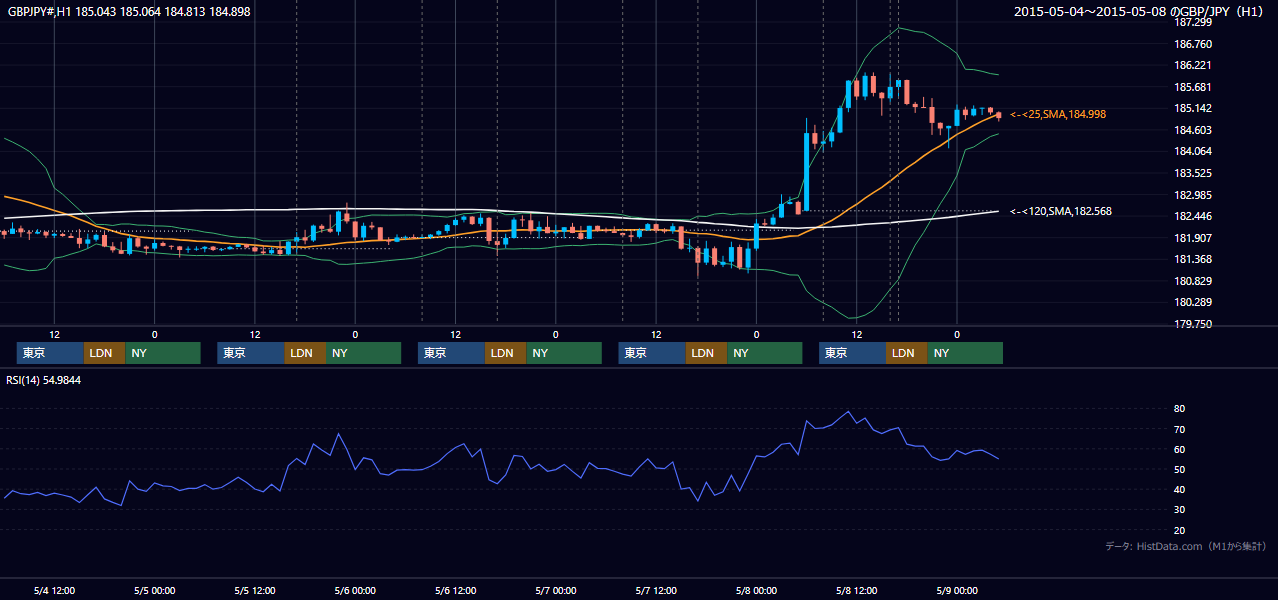
Task: Click the 120 SMA 182.568 label
Action: pyautogui.click(x=1061, y=211)
